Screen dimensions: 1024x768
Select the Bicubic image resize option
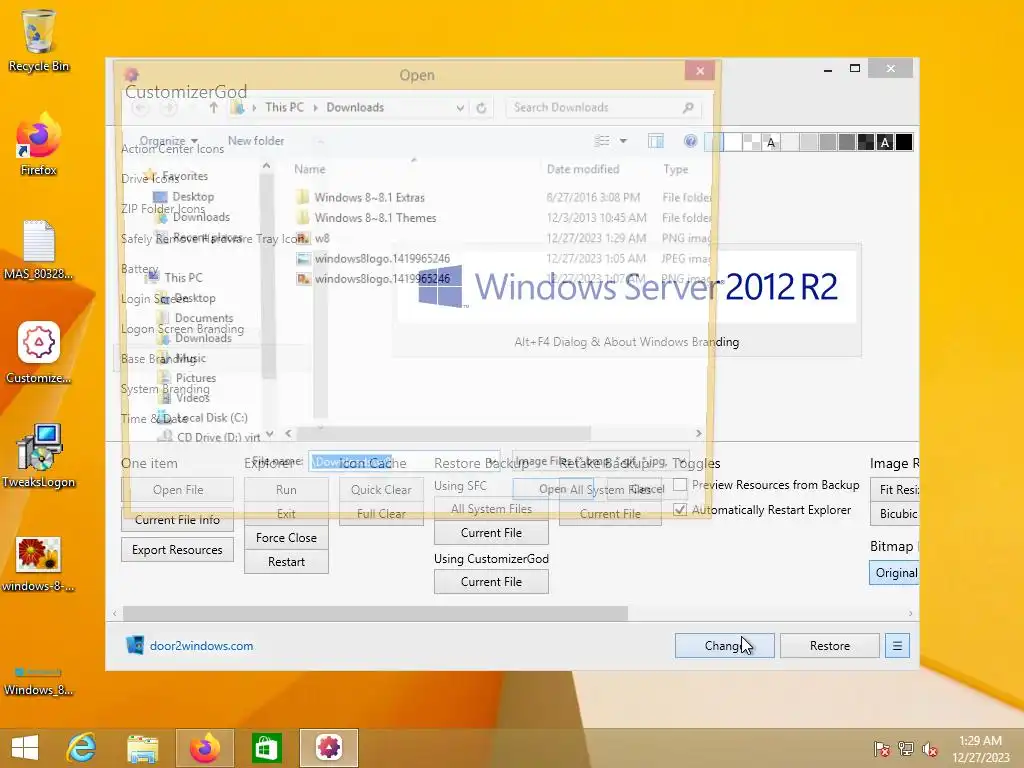895,513
